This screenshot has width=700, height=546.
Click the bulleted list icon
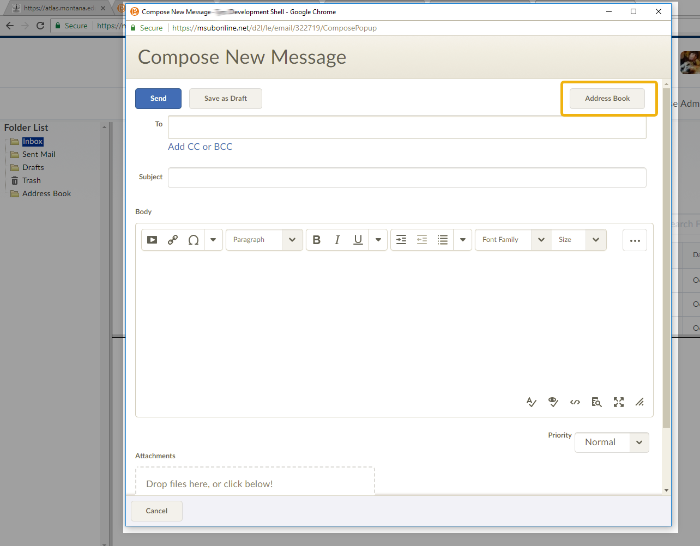tap(442, 240)
